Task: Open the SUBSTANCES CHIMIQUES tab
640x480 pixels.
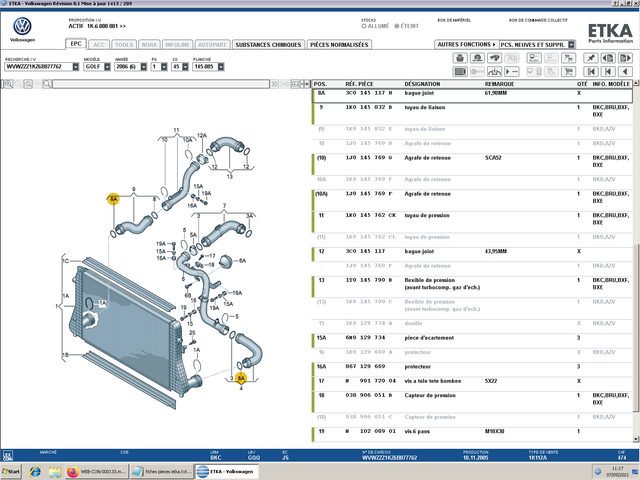Action: (x=268, y=44)
